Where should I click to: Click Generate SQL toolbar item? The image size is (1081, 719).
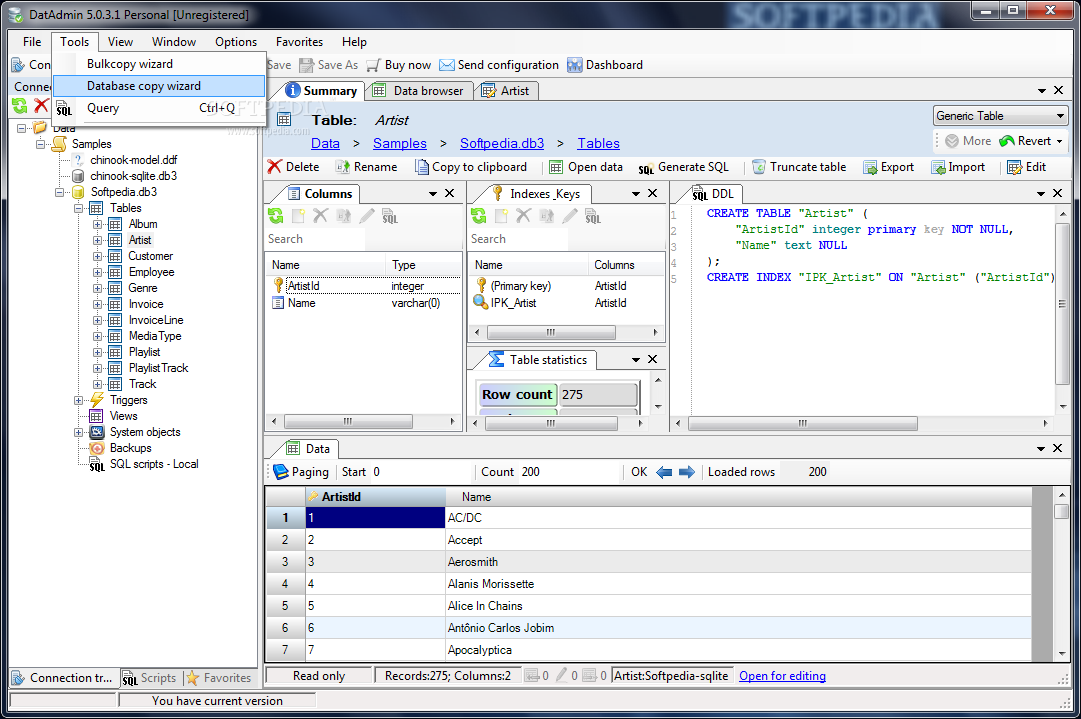[x=683, y=167]
